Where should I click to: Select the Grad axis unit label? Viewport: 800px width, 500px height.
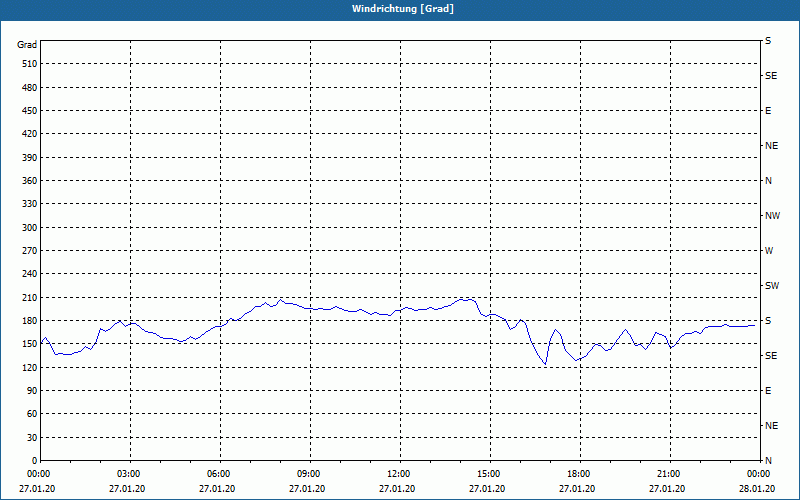click(x=27, y=45)
